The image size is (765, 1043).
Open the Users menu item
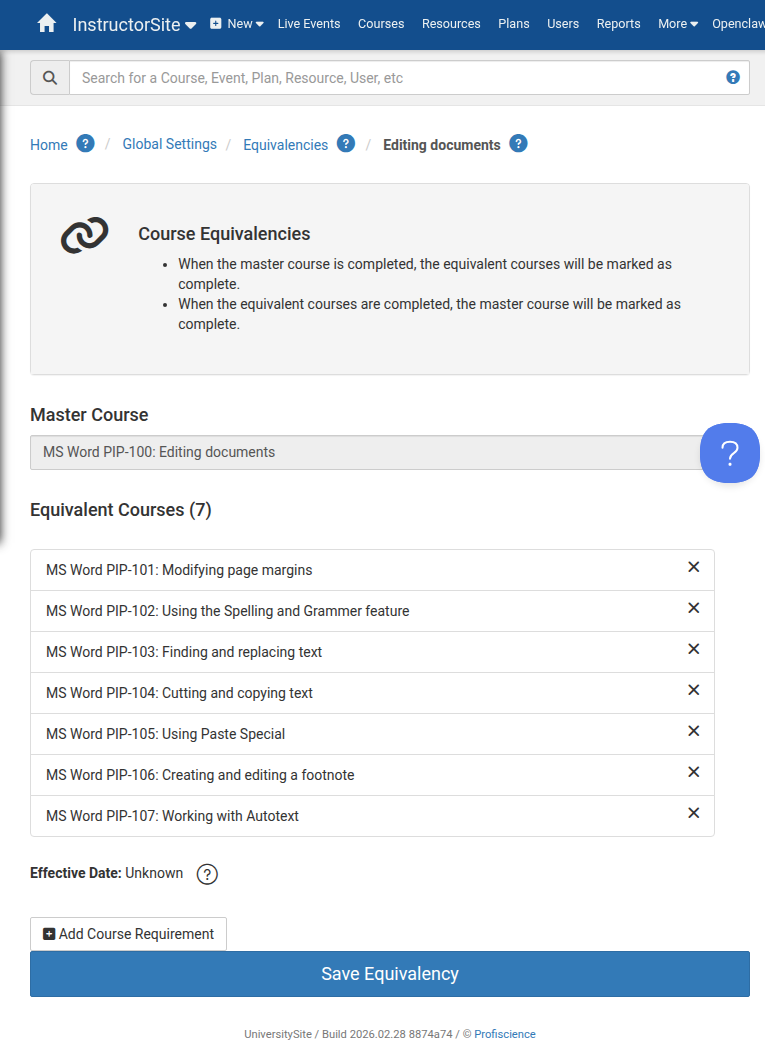click(x=563, y=24)
